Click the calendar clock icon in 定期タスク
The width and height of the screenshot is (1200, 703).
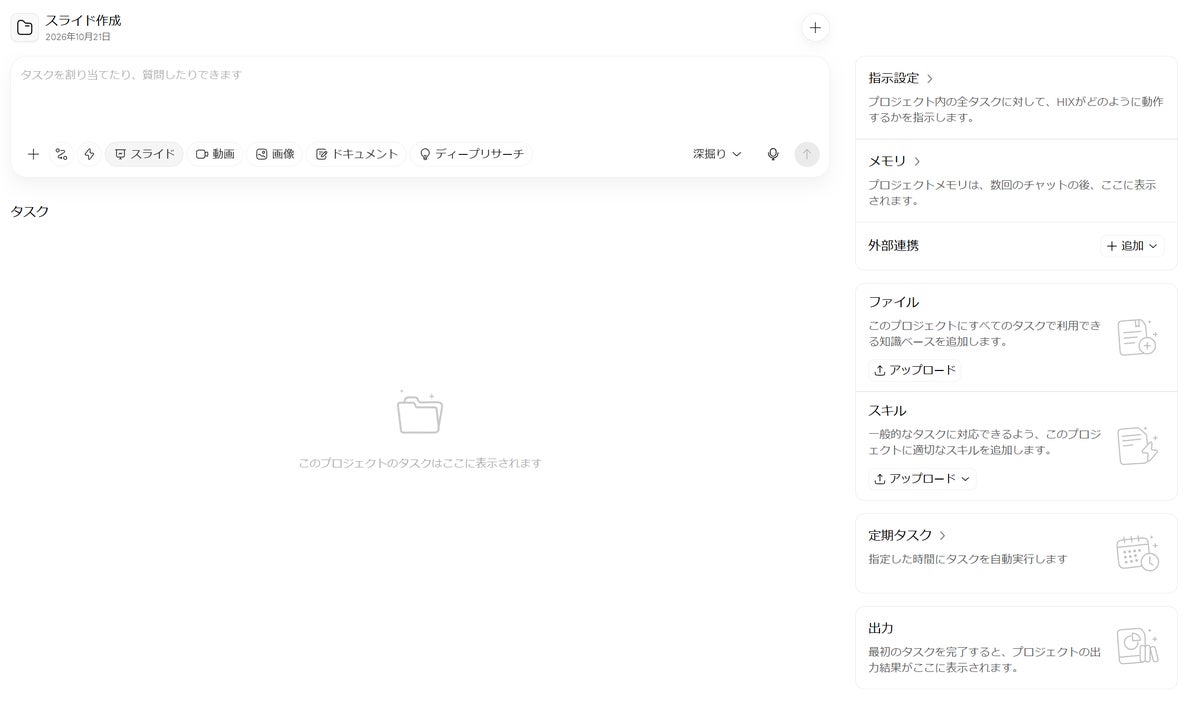(x=1137, y=552)
